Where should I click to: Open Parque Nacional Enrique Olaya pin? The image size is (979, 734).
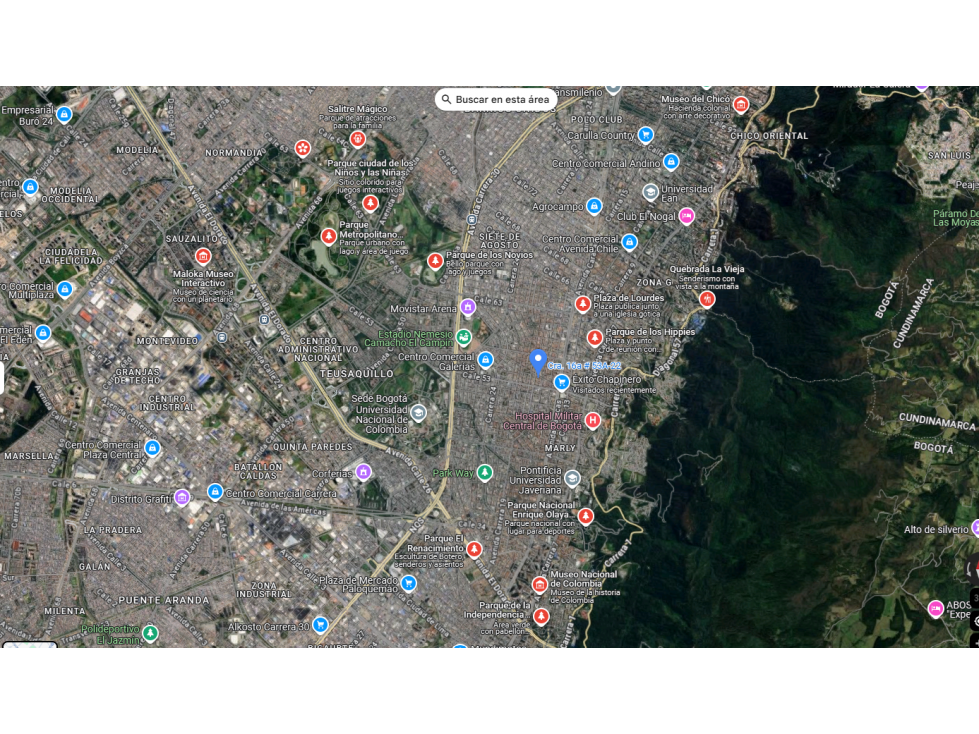coord(585,516)
